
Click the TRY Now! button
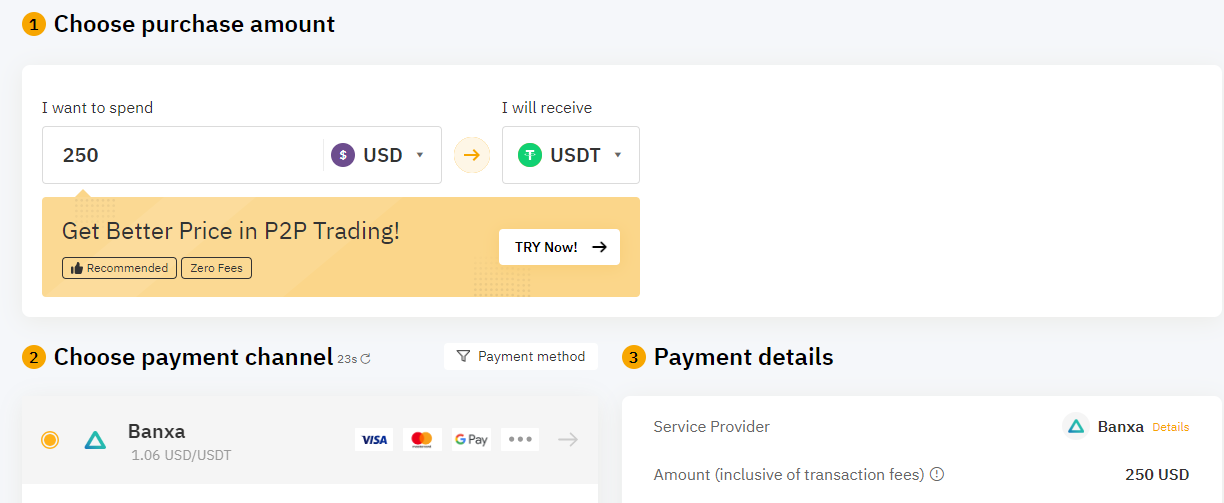coord(559,247)
